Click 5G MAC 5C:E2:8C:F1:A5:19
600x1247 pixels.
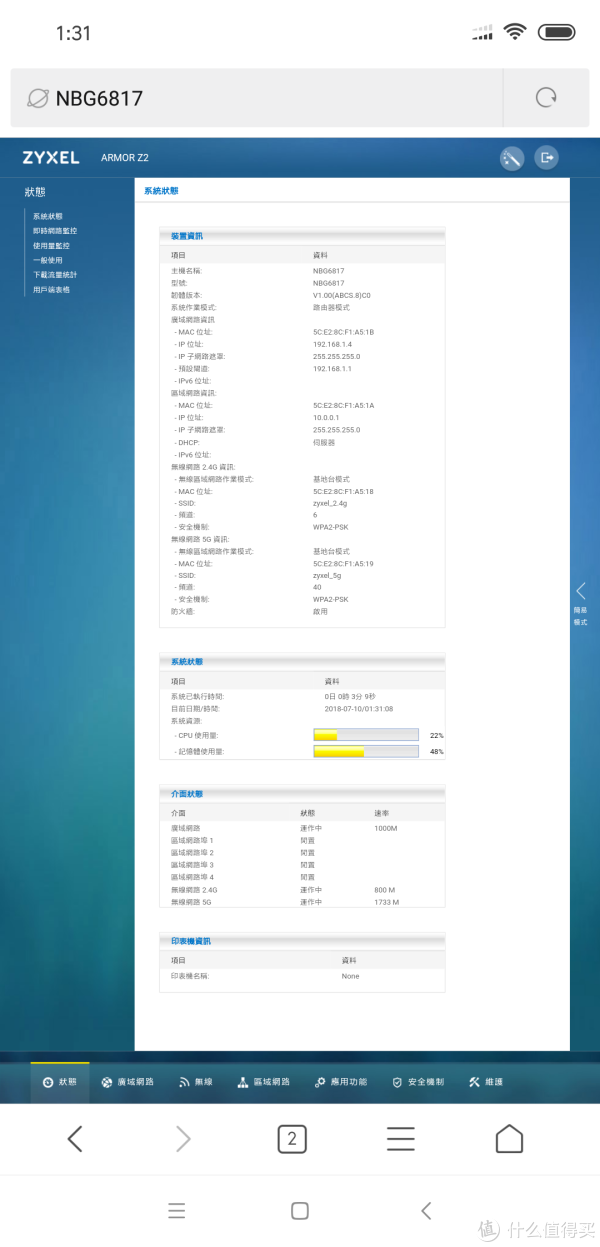coord(343,564)
